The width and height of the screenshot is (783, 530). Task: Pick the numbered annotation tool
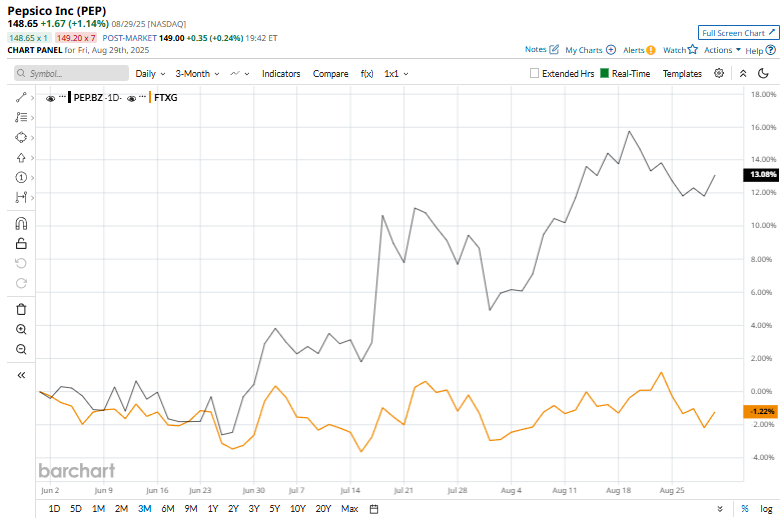point(21,177)
